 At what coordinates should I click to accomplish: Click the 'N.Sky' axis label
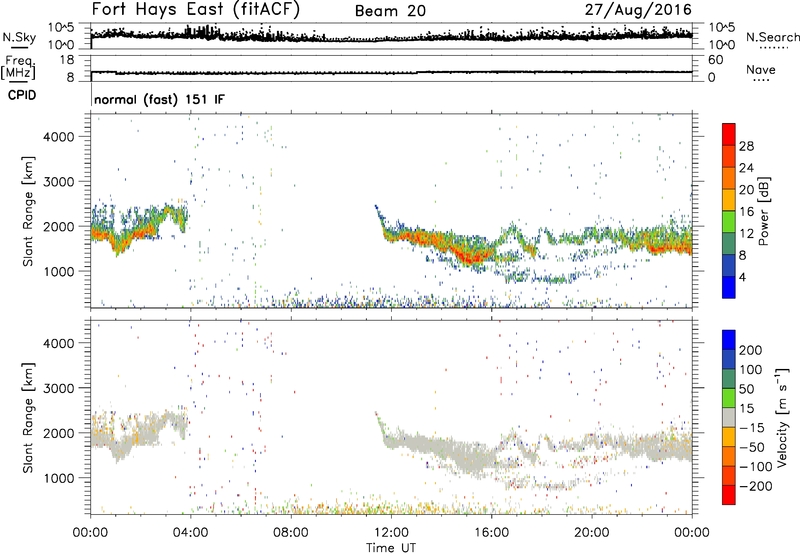(19, 37)
